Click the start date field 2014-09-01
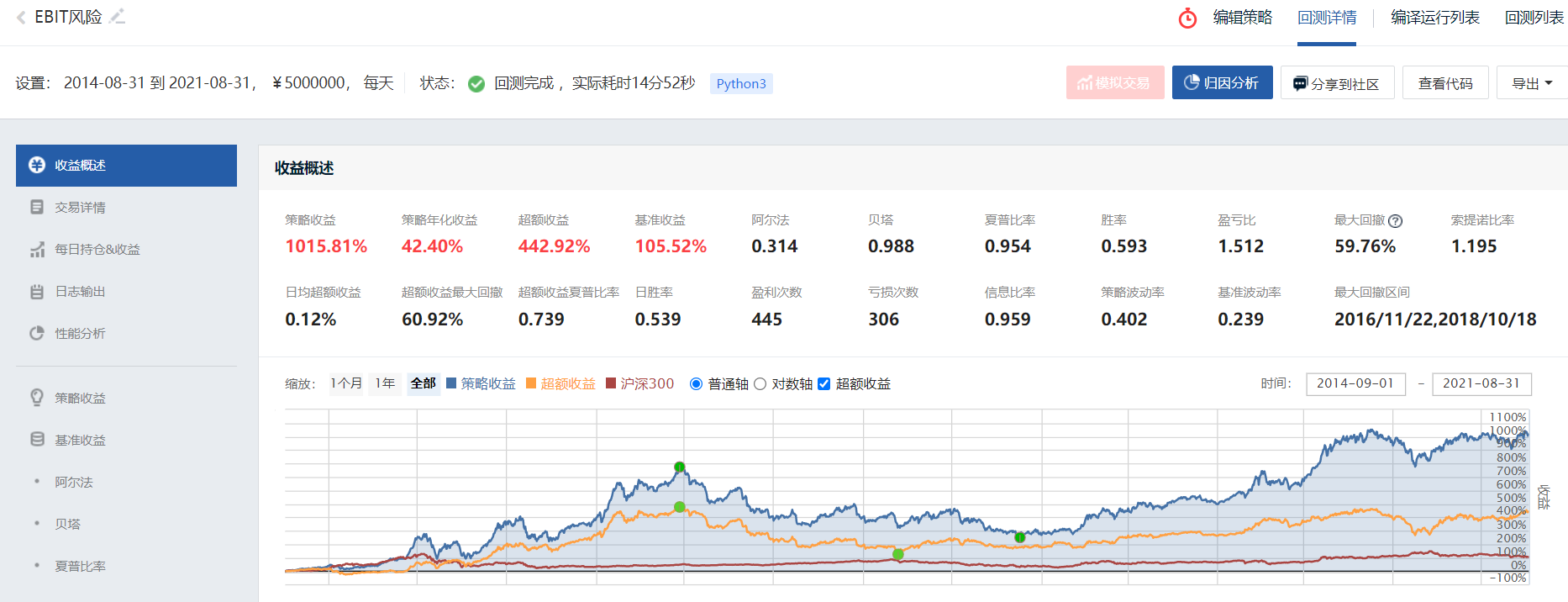1568x602 pixels. tap(1355, 383)
